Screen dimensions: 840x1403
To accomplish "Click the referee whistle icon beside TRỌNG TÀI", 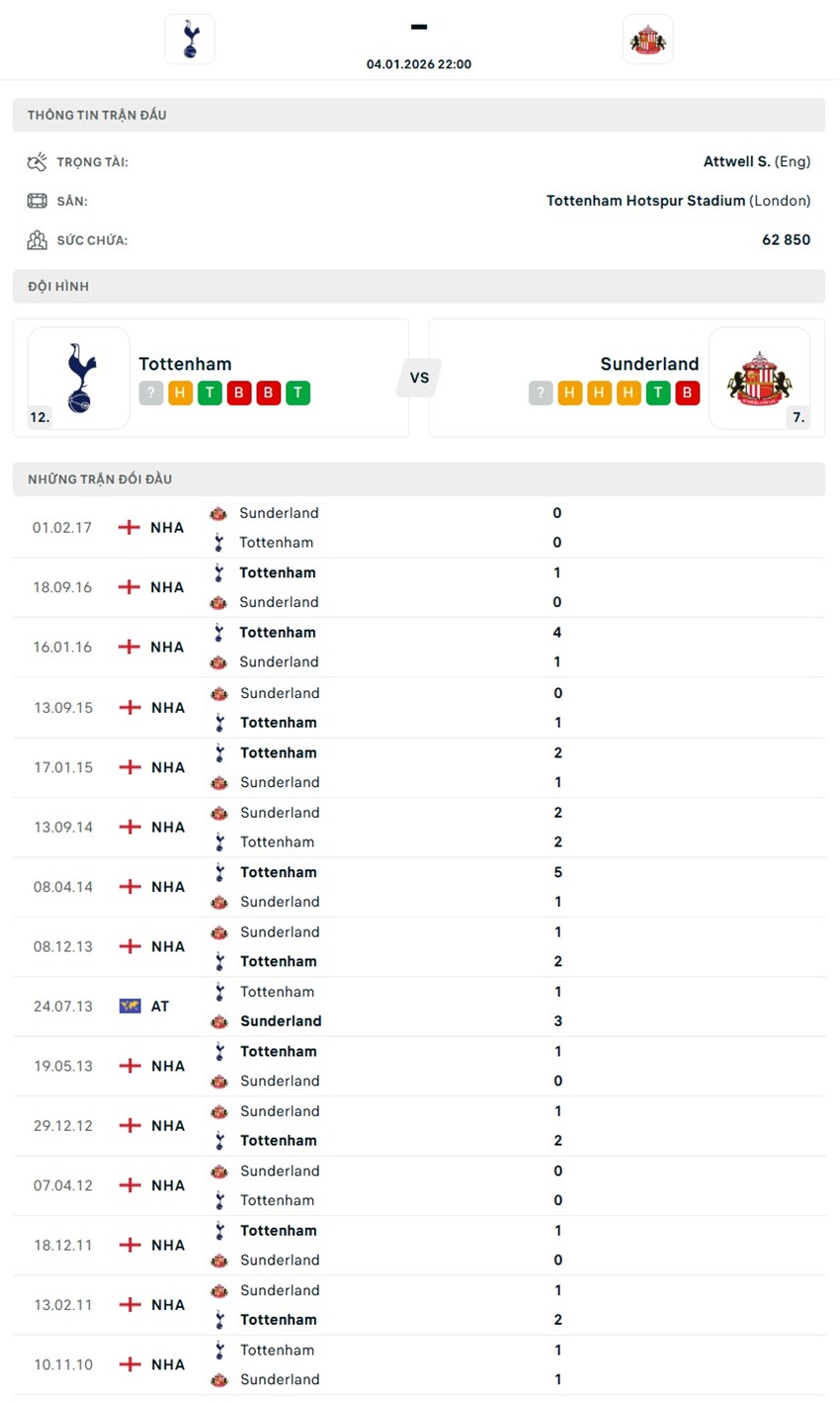I will pyautogui.click(x=37, y=160).
